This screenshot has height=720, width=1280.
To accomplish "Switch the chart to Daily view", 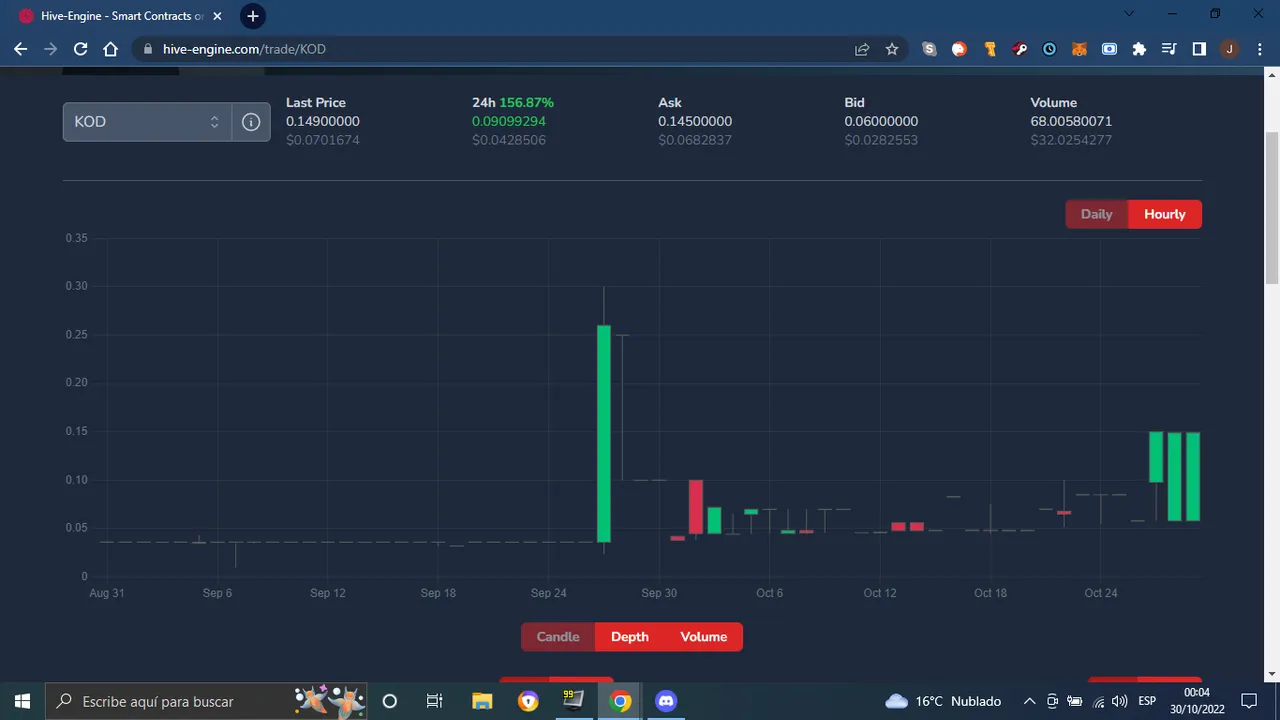I will 1096,214.
